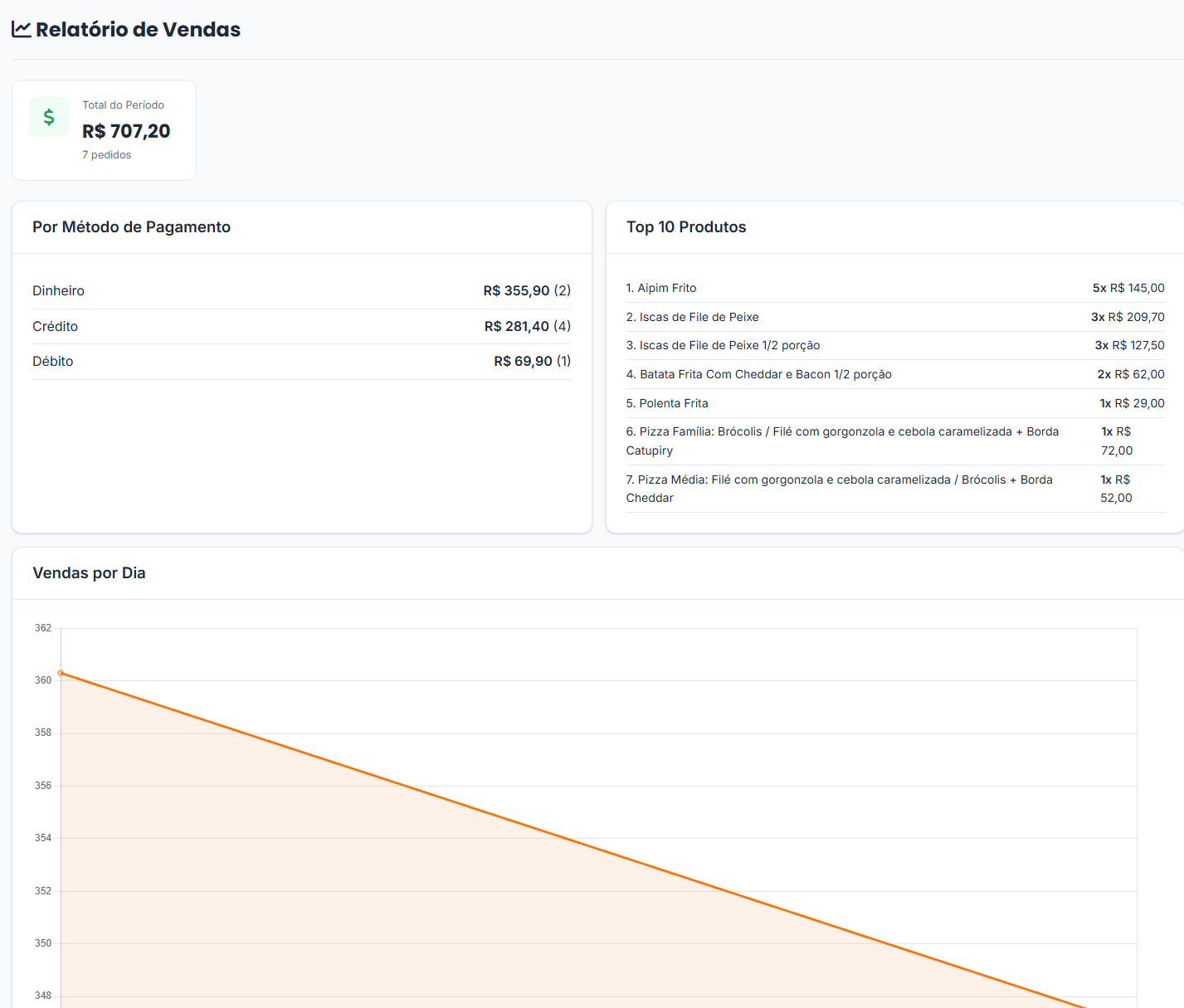Click the Aipim Frito total "5x R$ 145,00"
Screen dimensions: 1184x1008
tap(1128, 289)
